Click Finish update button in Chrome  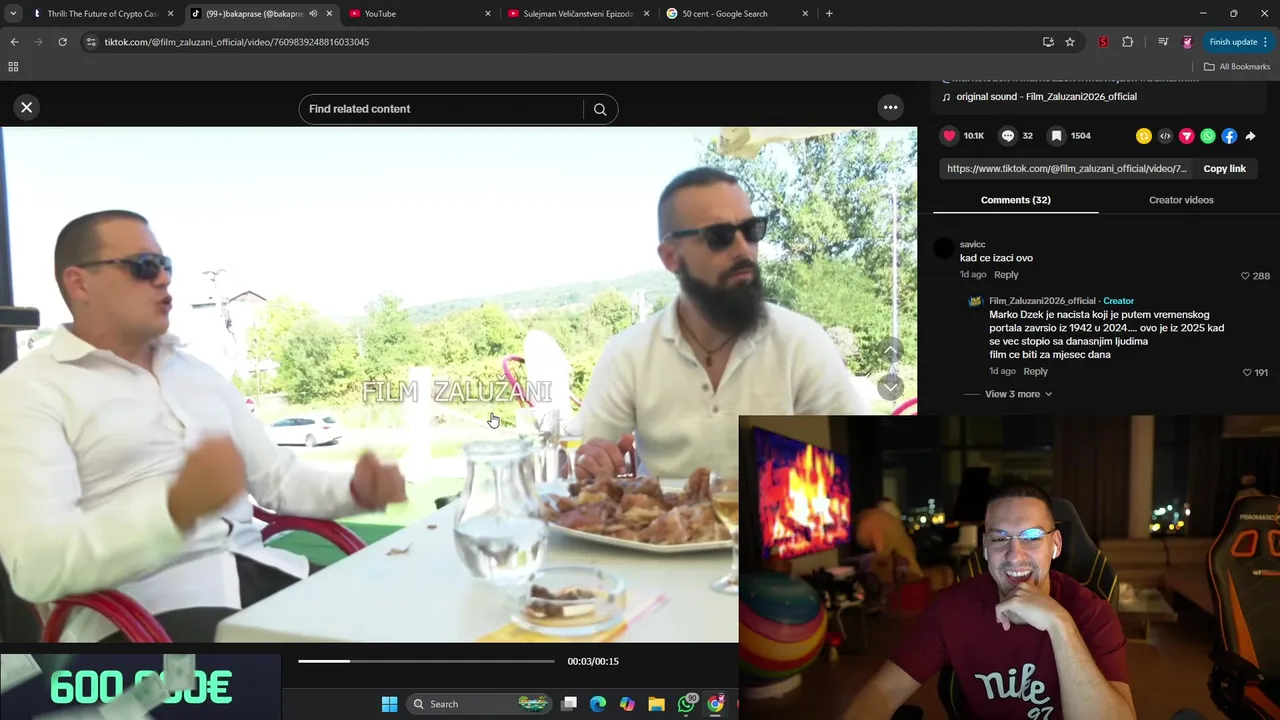tap(1238, 42)
